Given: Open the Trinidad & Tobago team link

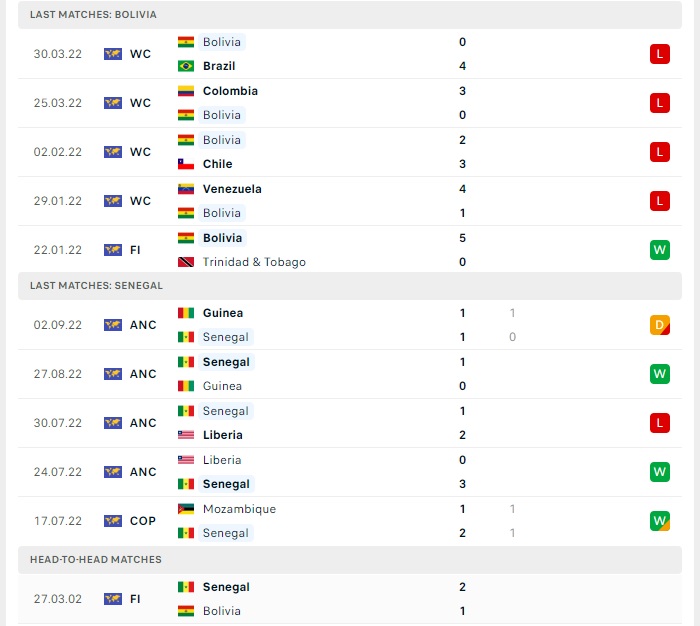Looking at the screenshot, I should 254,262.
